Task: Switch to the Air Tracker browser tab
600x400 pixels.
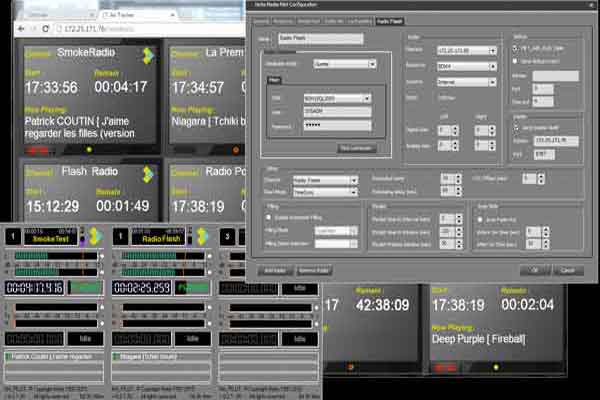Action: tap(137, 15)
